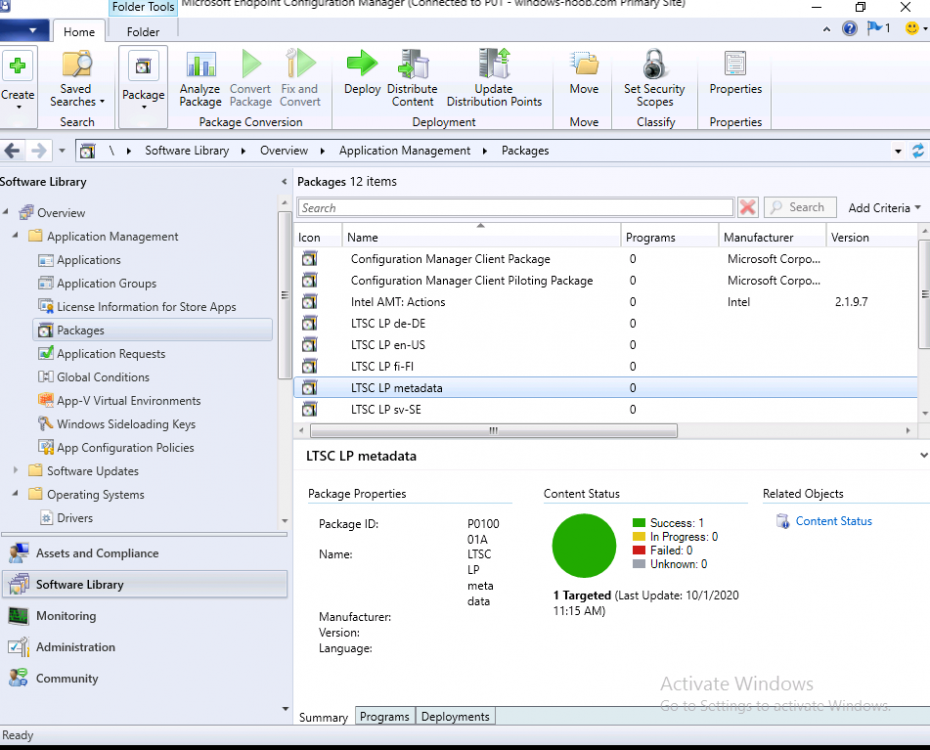Click the Set Security Scopes padlock icon
This screenshot has height=750, width=930.
[x=654, y=64]
